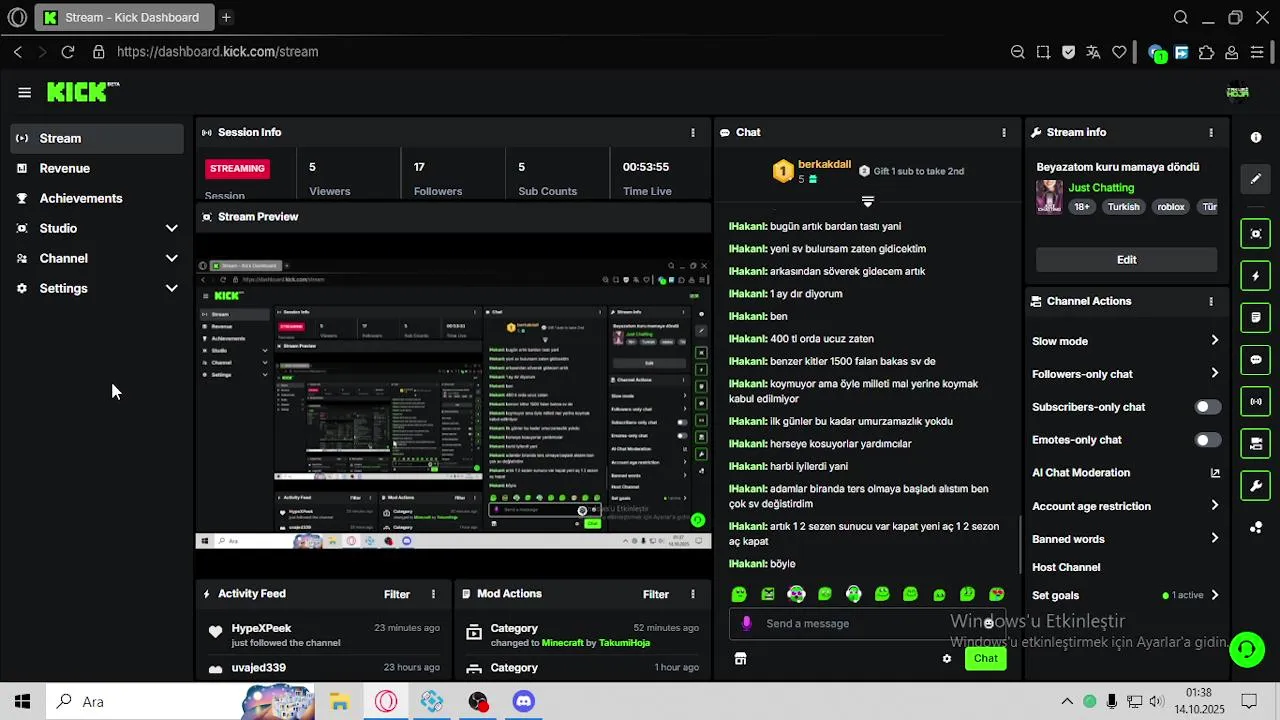
Task: Click the Edit stream info button
Action: pyautogui.click(x=1126, y=260)
